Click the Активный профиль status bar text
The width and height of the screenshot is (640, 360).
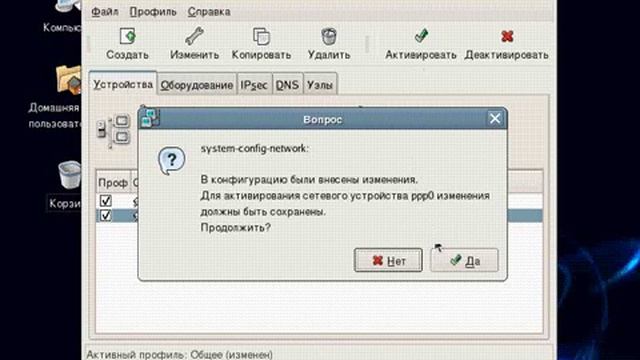[x=180, y=354]
